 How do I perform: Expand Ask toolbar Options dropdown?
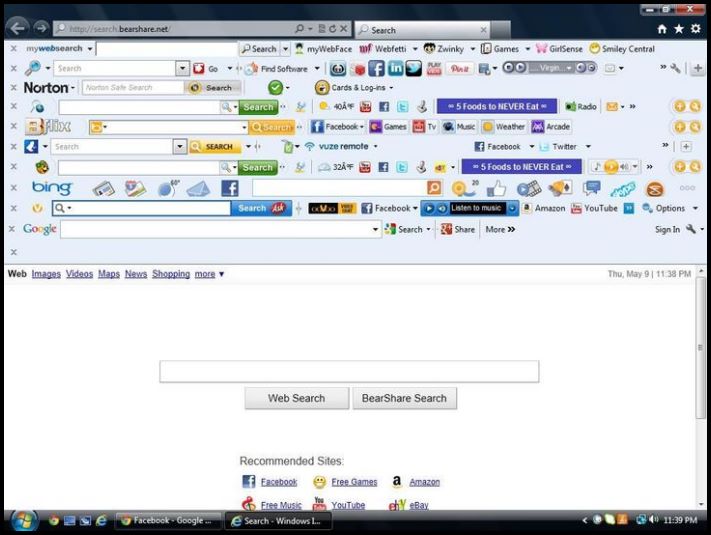[695, 208]
